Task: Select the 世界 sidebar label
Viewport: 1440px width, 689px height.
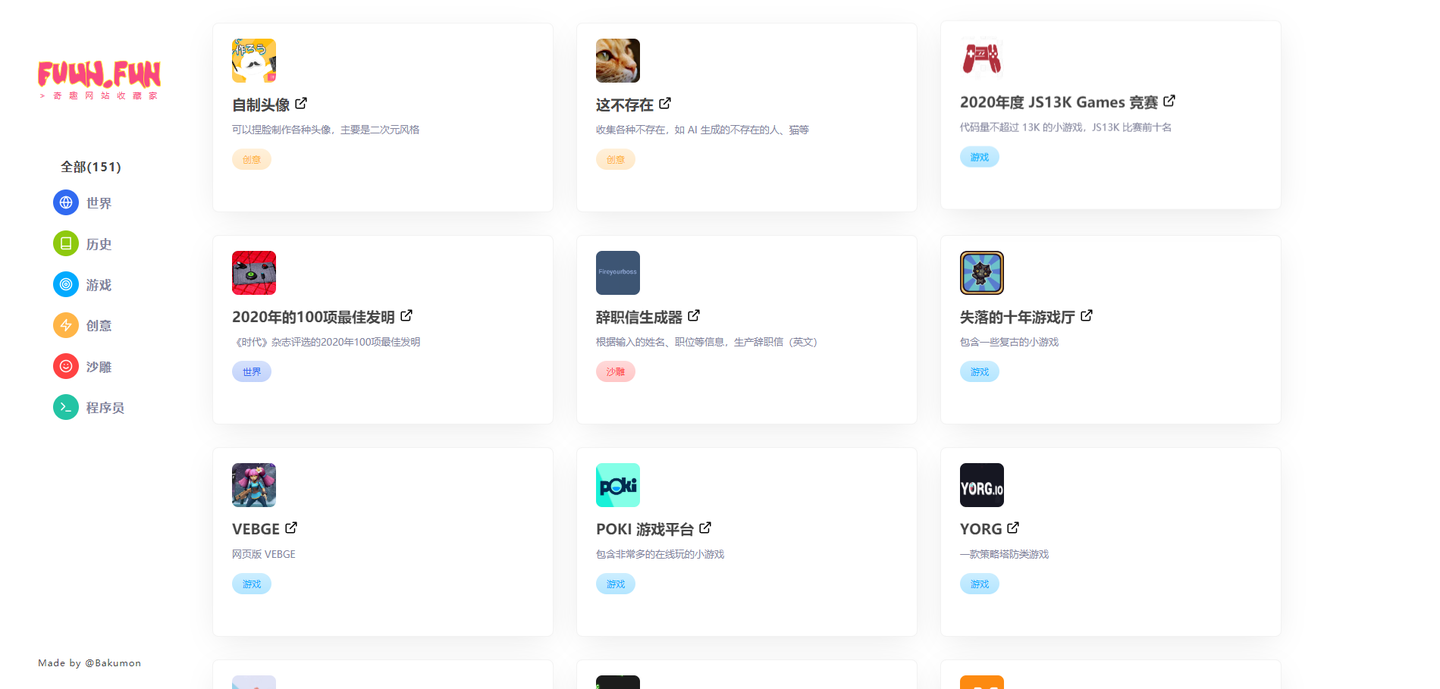Action: click(x=99, y=203)
